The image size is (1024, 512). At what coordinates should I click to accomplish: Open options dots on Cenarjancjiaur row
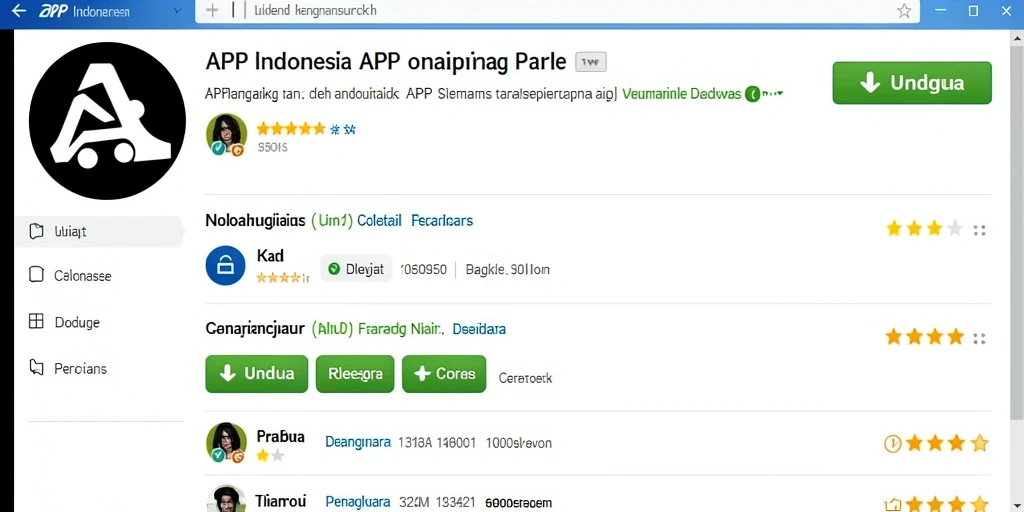pyautogui.click(x=979, y=338)
